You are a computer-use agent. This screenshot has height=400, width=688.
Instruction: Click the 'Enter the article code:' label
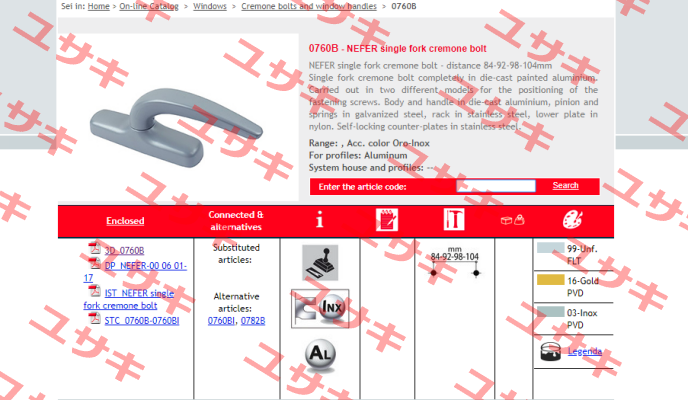pos(362,186)
